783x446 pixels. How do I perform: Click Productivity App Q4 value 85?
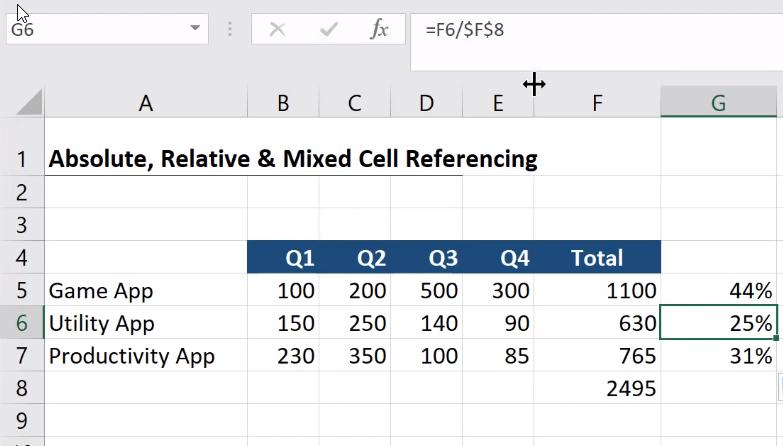click(x=498, y=356)
